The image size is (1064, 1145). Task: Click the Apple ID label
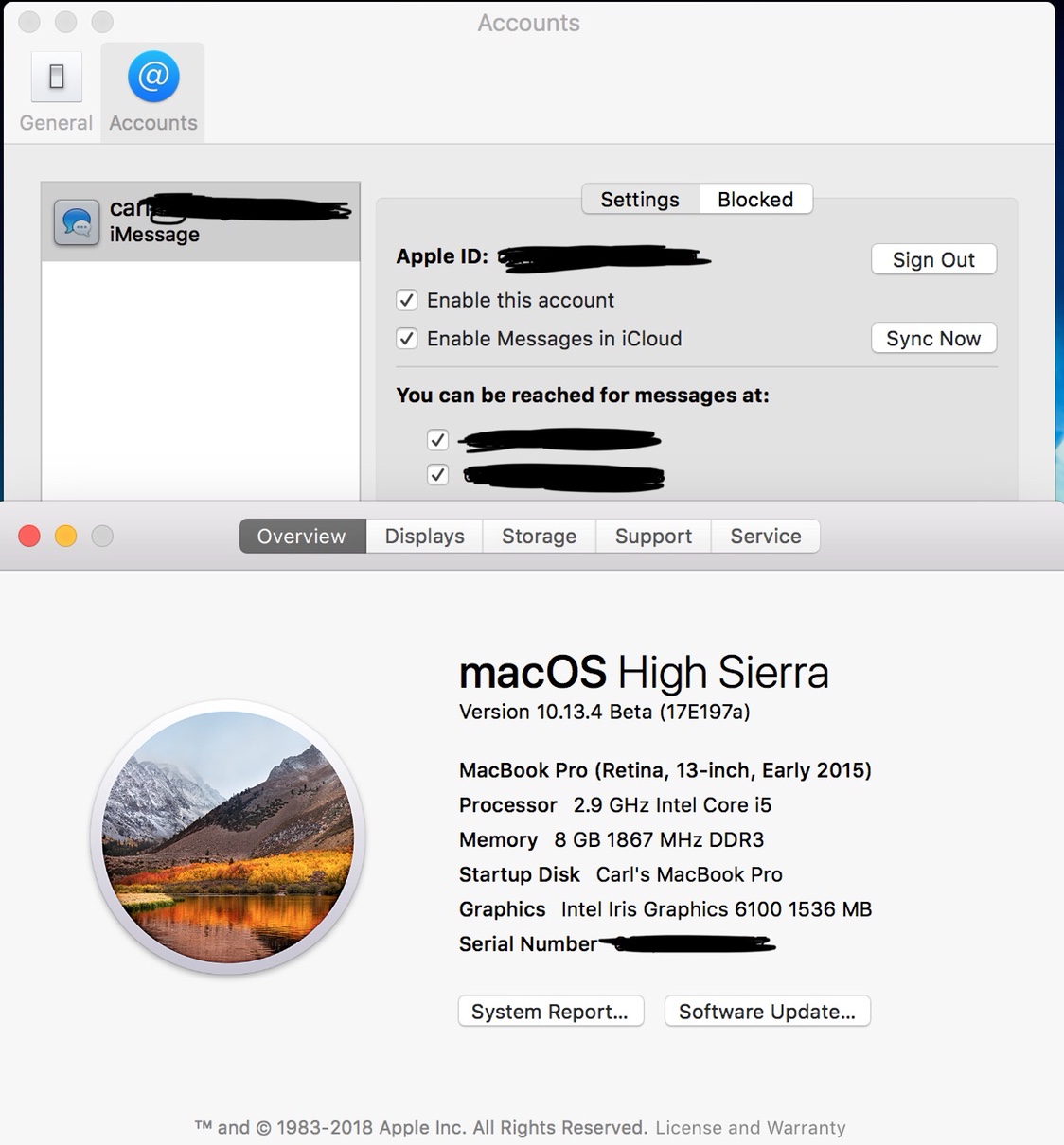(x=442, y=256)
